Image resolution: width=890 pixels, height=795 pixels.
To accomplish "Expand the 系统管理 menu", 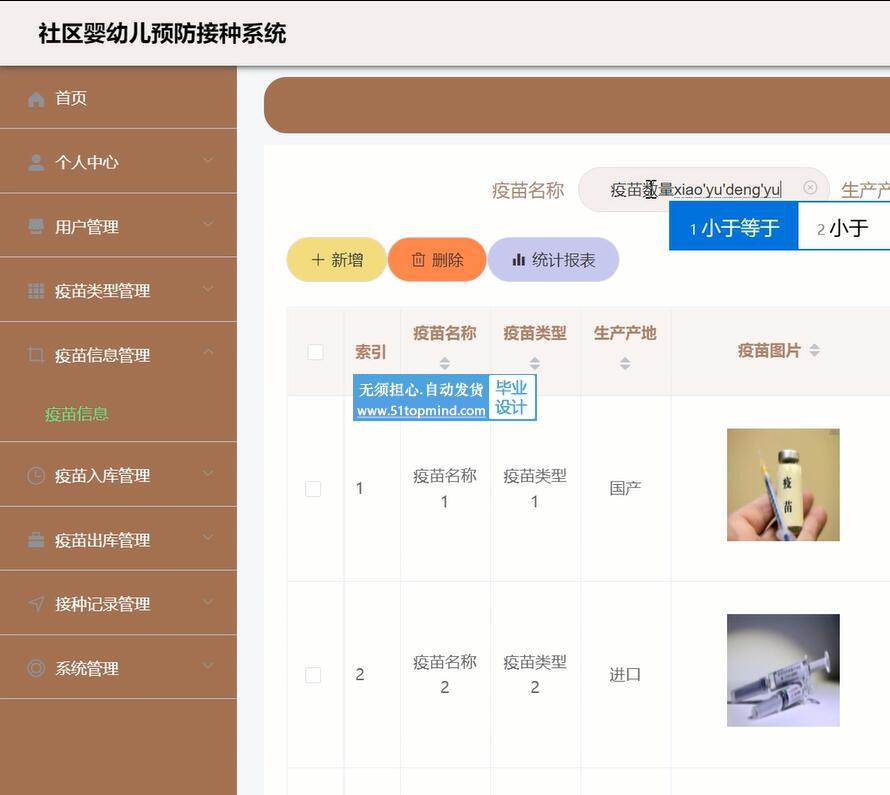I will 208,666.
